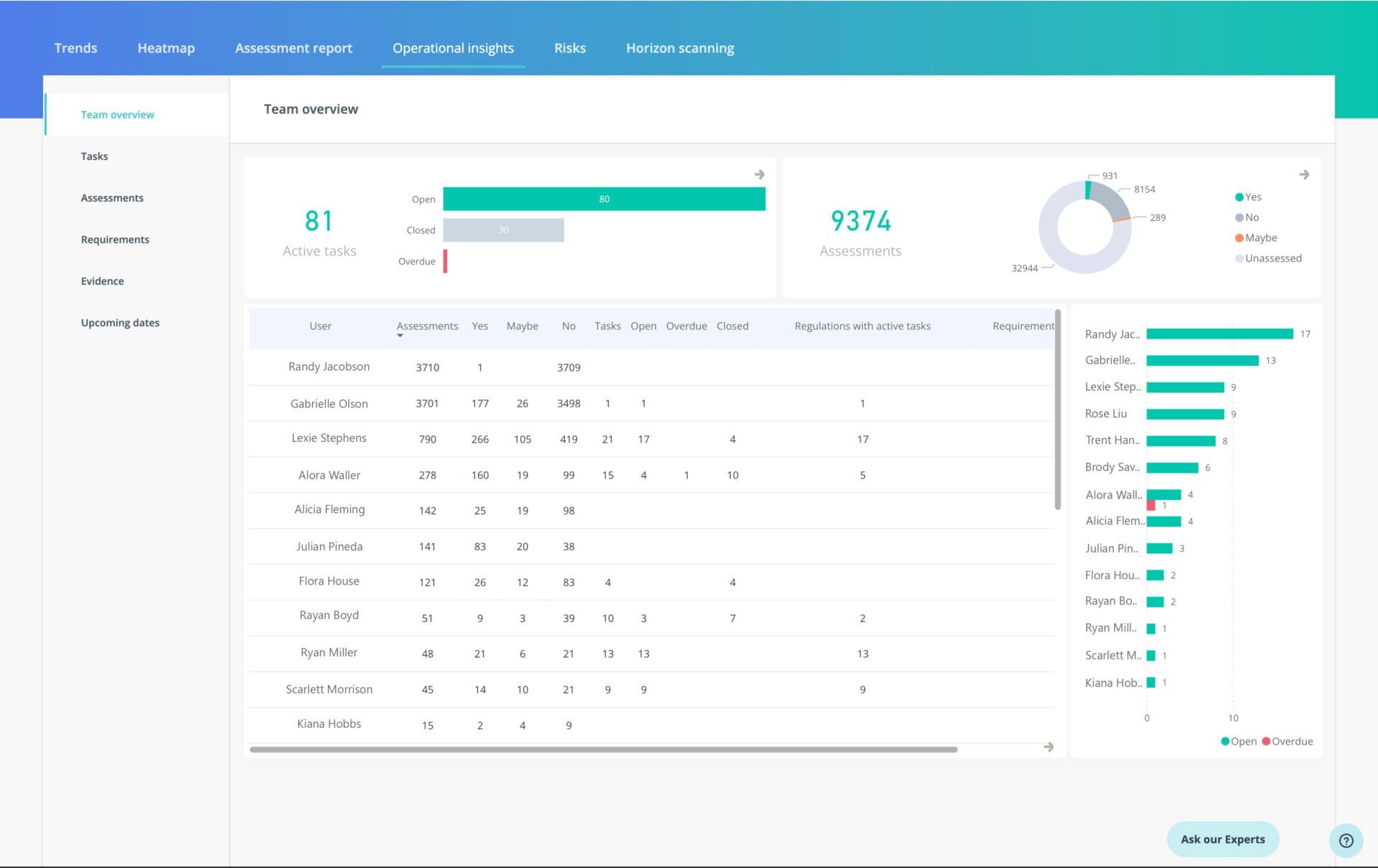The height and width of the screenshot is (868, 1378).
Task: Open Upcoming dates in the sidebar
Action: tap(120, 323)
